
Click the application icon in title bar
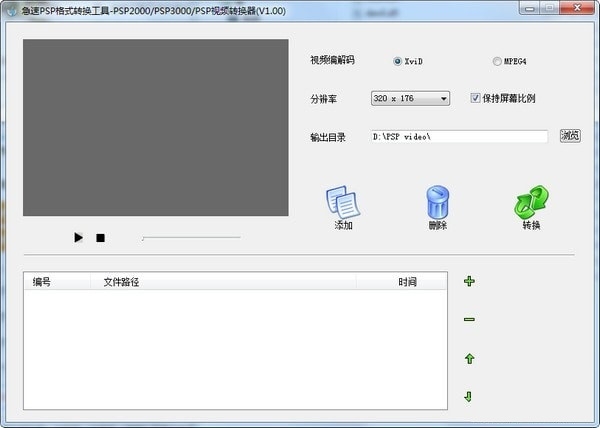[11, 11]
